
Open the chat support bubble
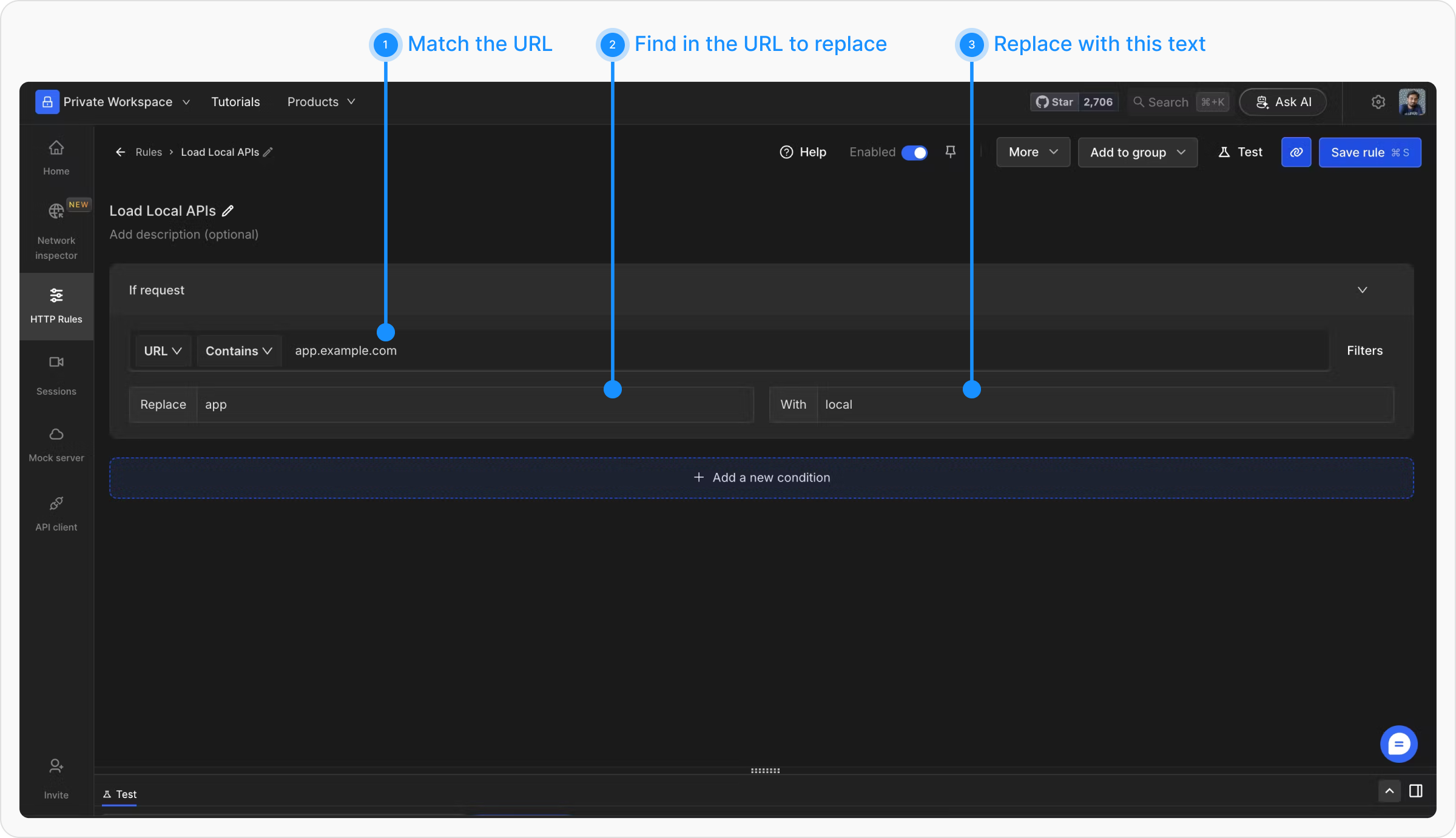[1398, 744]
